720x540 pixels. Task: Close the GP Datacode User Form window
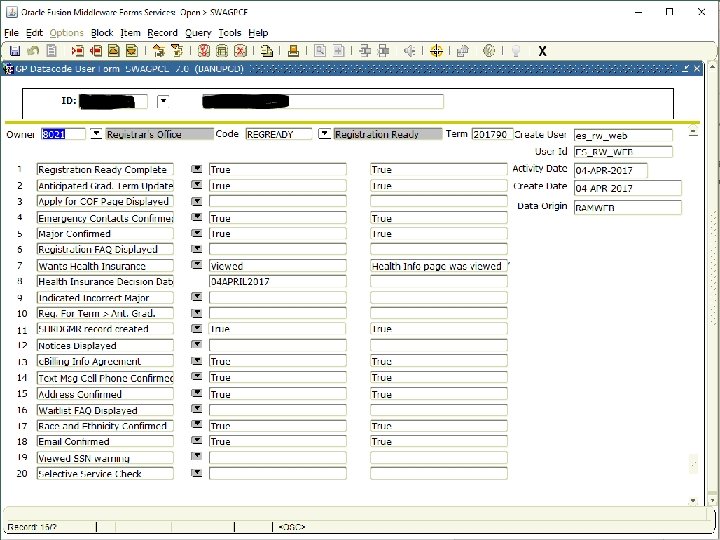(x=697, y=68)
